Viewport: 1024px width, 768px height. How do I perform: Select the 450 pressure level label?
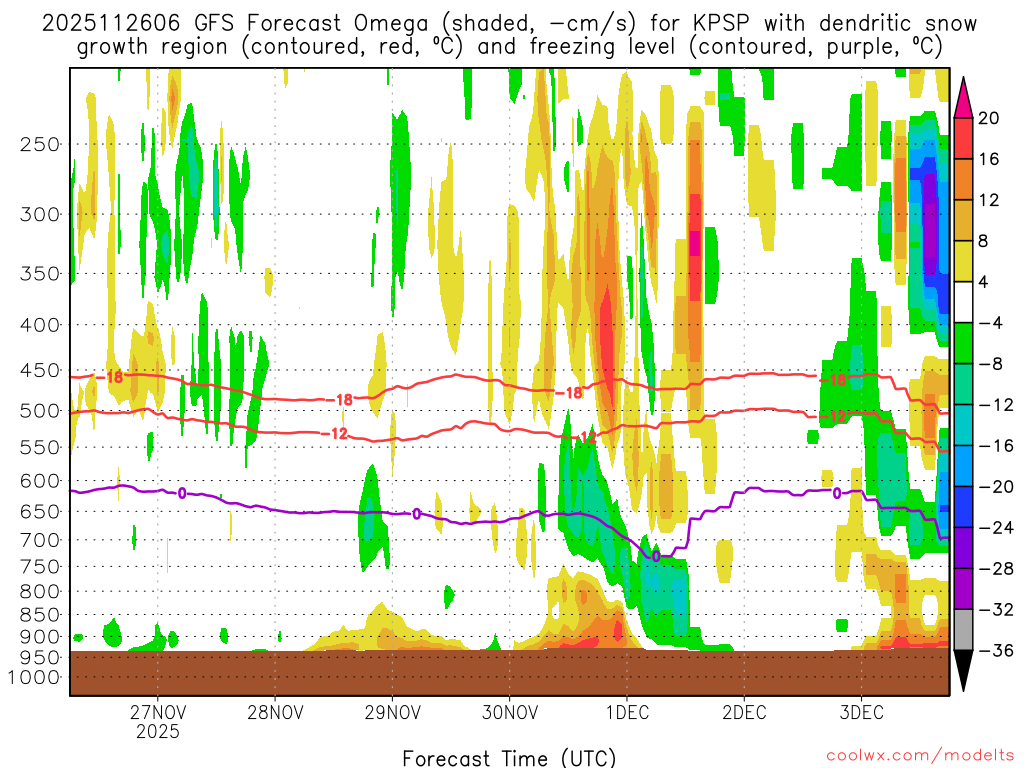click(x=40, y=370)
